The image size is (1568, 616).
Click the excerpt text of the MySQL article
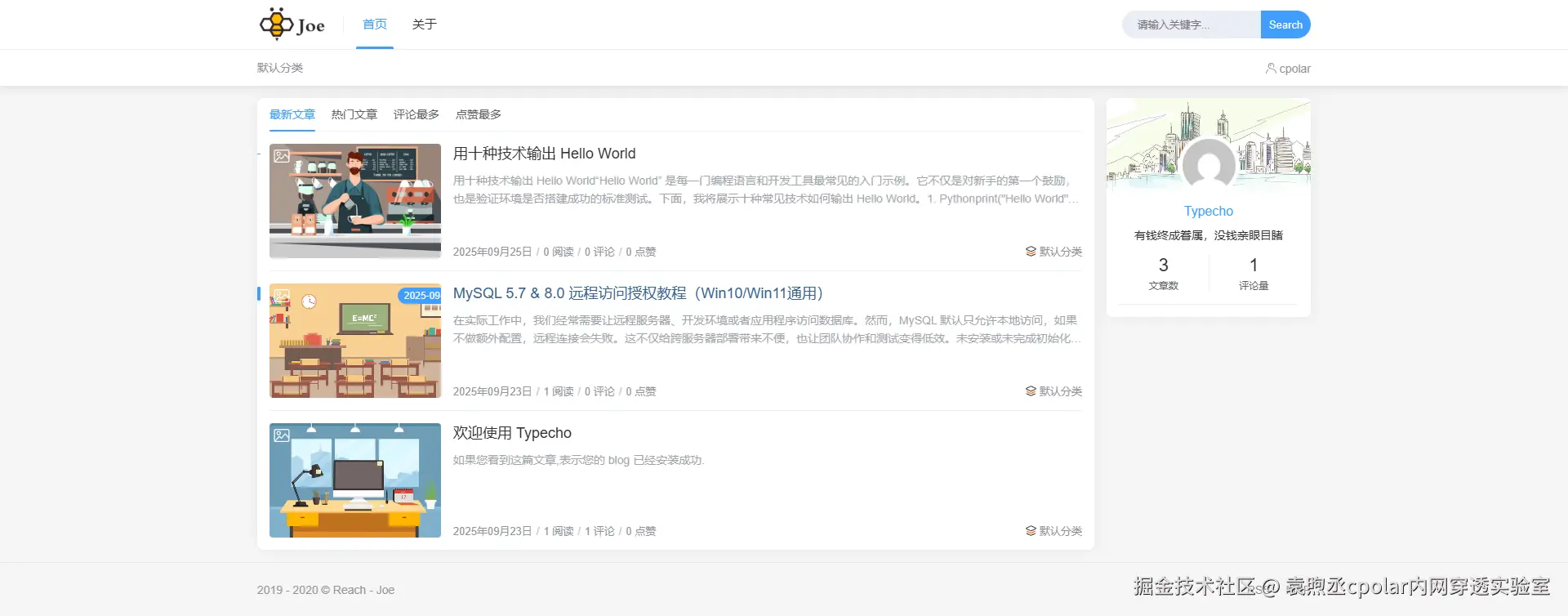coord(767,329)
